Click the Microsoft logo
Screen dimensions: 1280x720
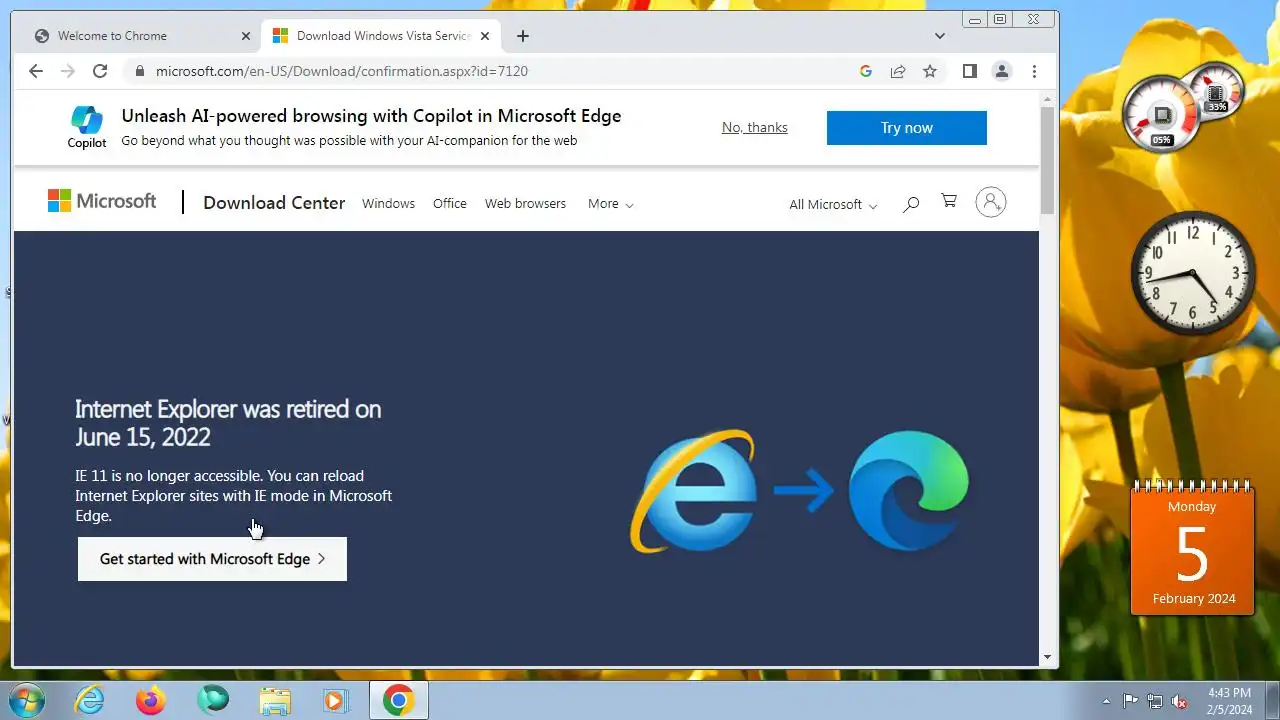[x=102, y=201]
